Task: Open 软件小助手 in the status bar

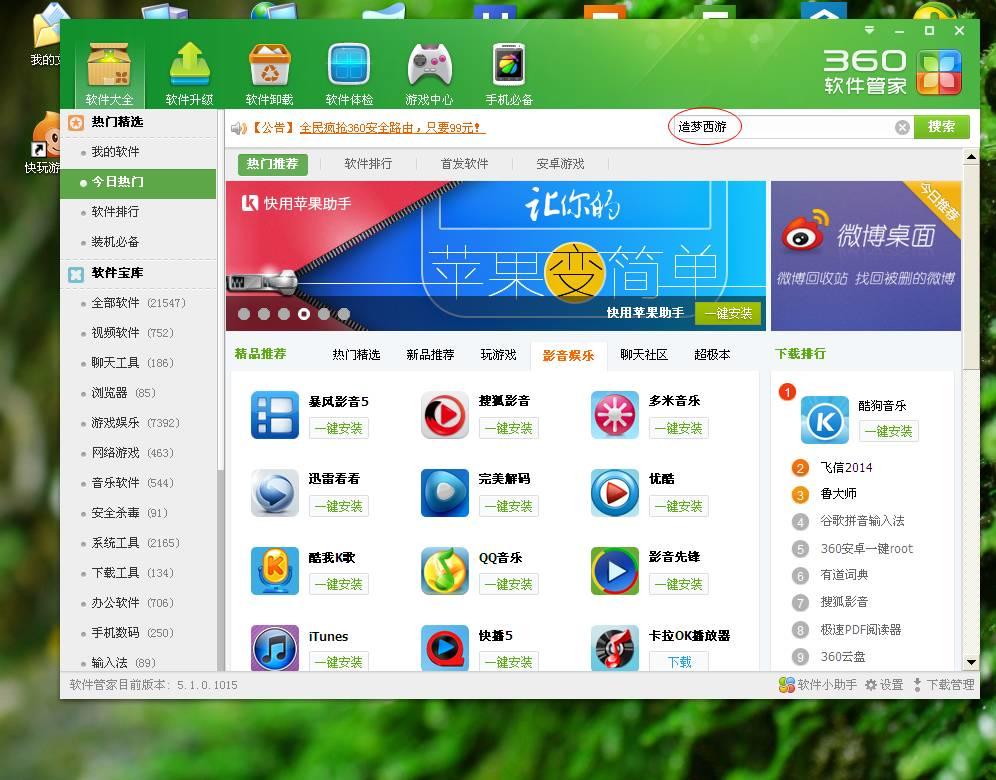Action: [x=818, y=685]
